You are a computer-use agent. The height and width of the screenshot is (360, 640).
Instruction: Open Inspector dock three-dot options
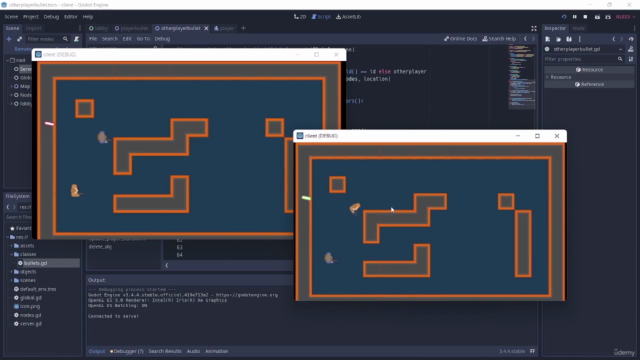[x=634, y=28]
